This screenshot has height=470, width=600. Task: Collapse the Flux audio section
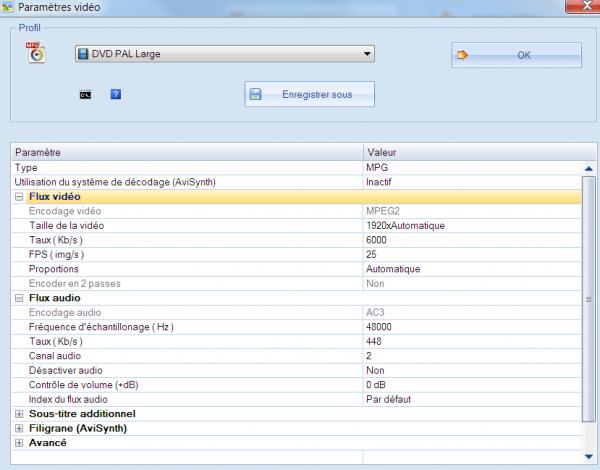[19, 298]
